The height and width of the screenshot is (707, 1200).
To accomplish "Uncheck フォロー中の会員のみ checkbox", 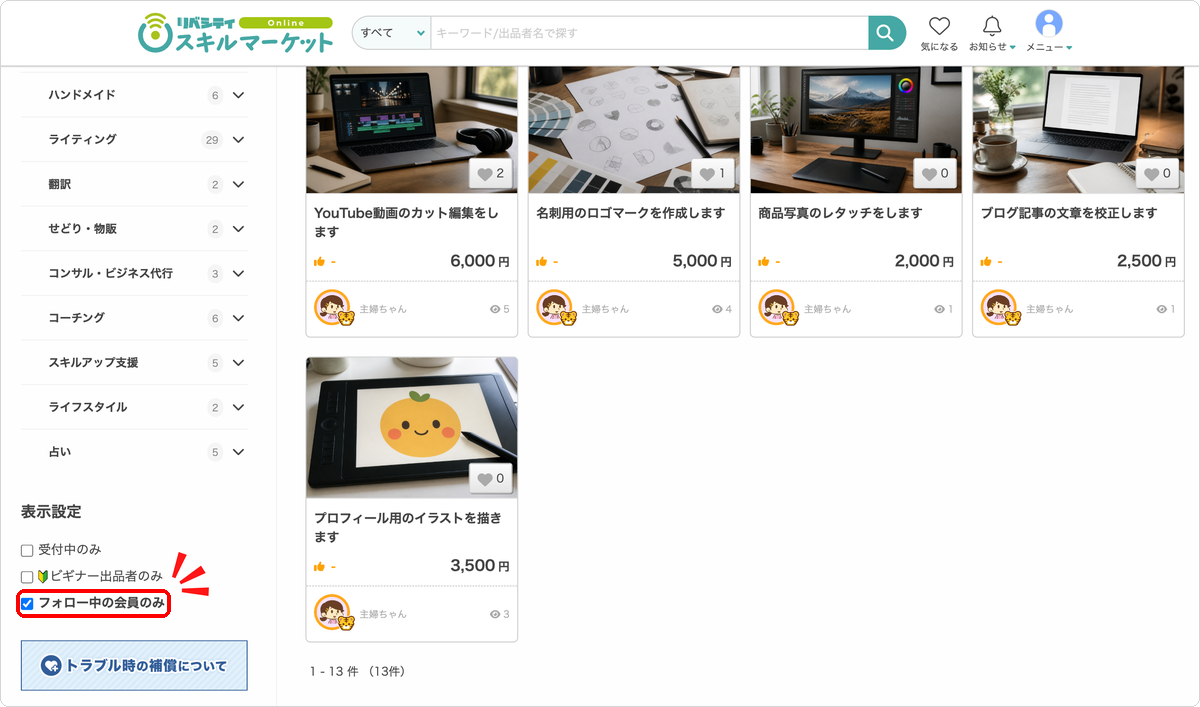I will [x=27, y=603].
